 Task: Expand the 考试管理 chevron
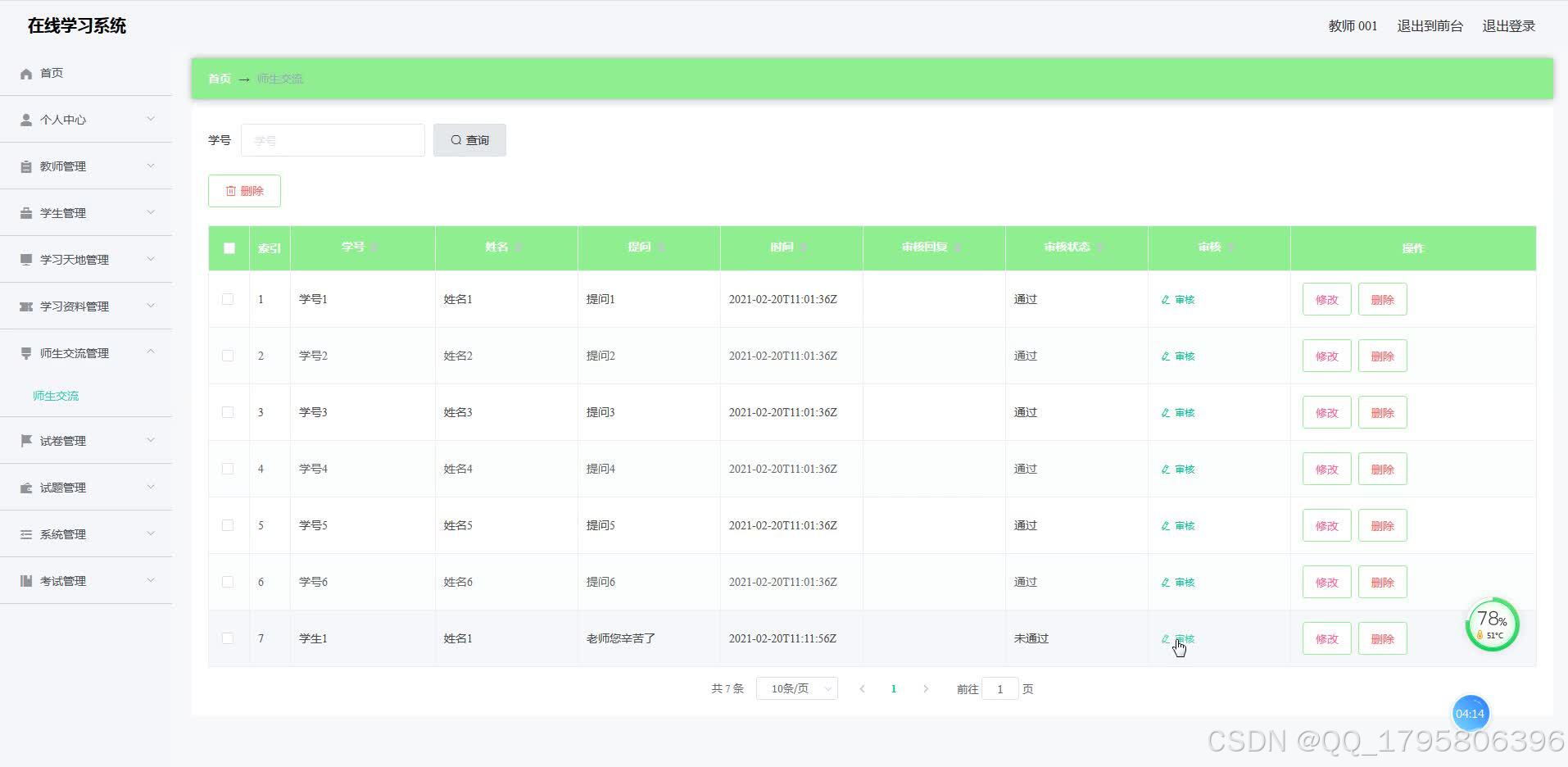coord(151,580)
